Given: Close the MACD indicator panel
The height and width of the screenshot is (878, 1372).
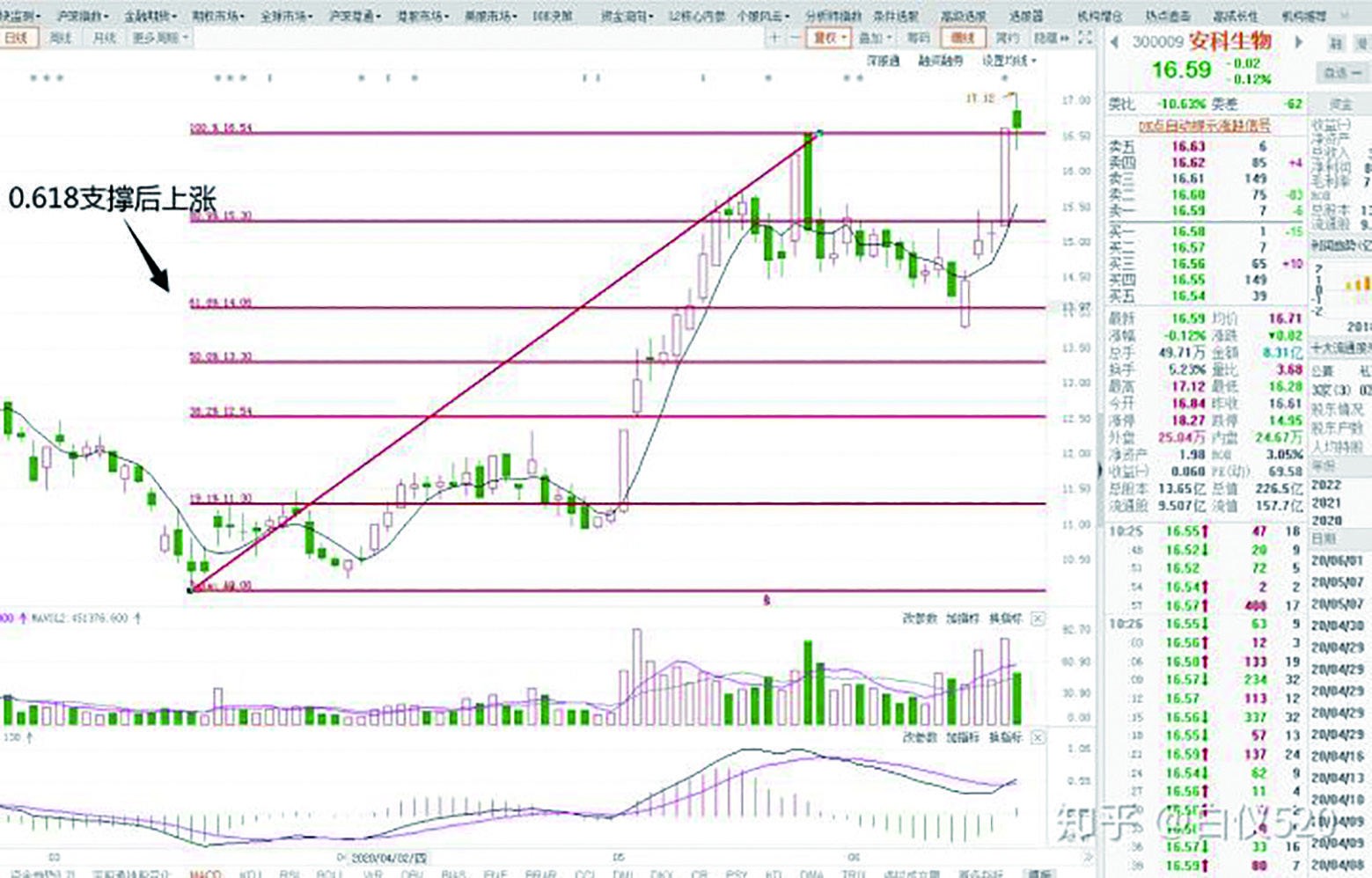Looking at the screenshot, I should tap(1038, 737).
